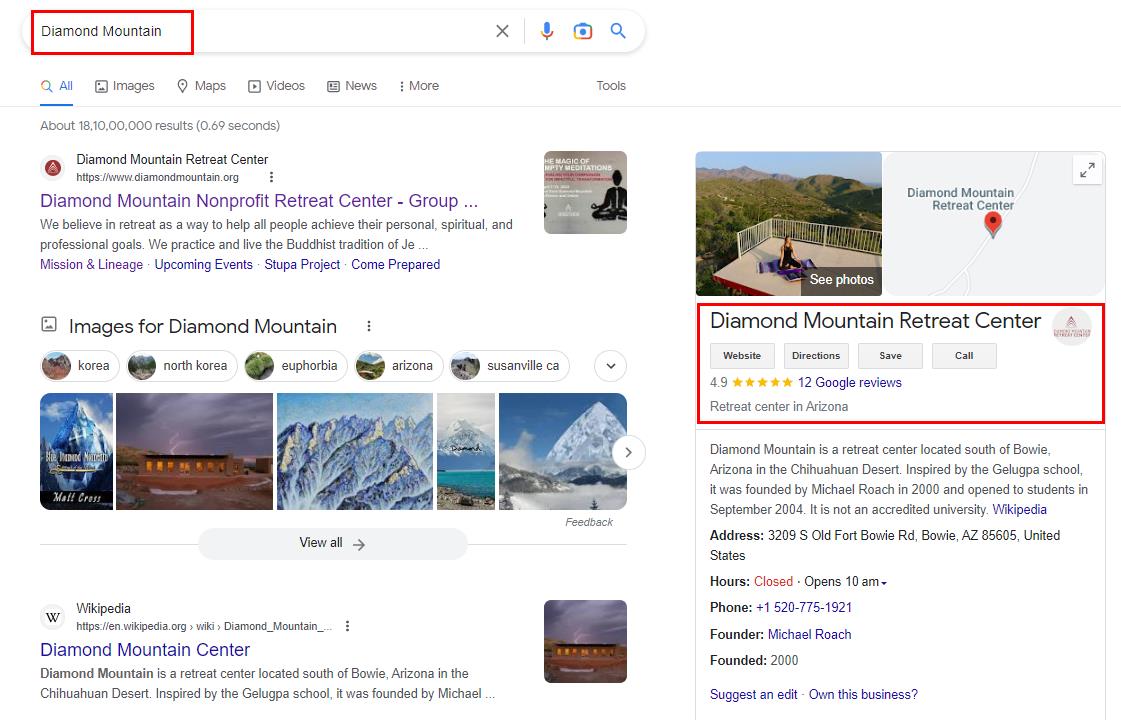Open the Mission & Lineage sitelink

coord(92,265)
